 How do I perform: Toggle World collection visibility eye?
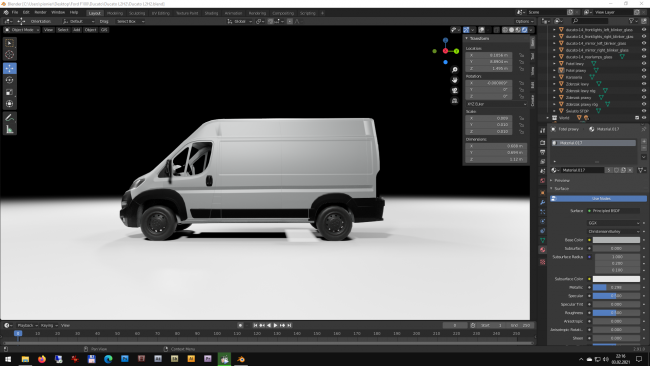coord(644,118)
